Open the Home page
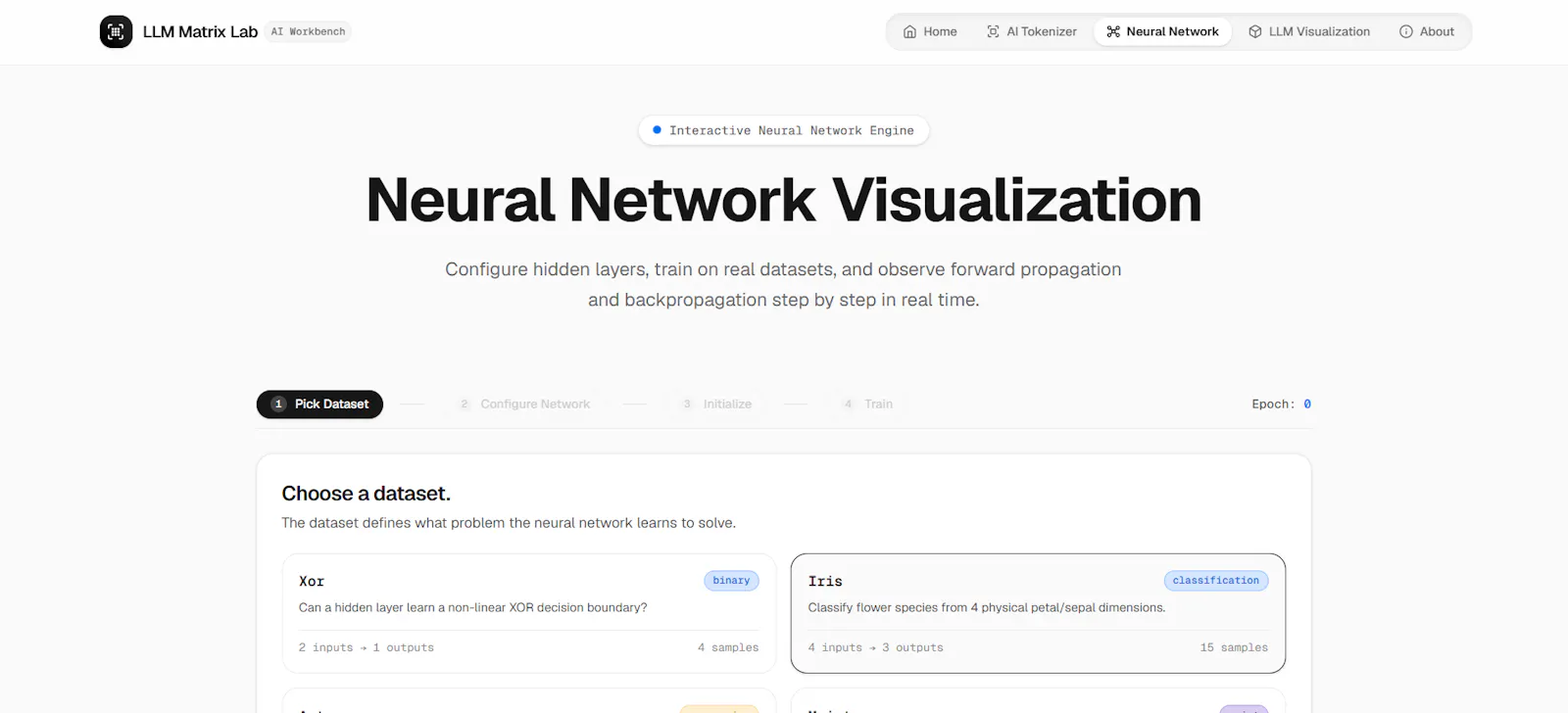The width and height of the screenshot is (1568, 713). tap(930, 31)
